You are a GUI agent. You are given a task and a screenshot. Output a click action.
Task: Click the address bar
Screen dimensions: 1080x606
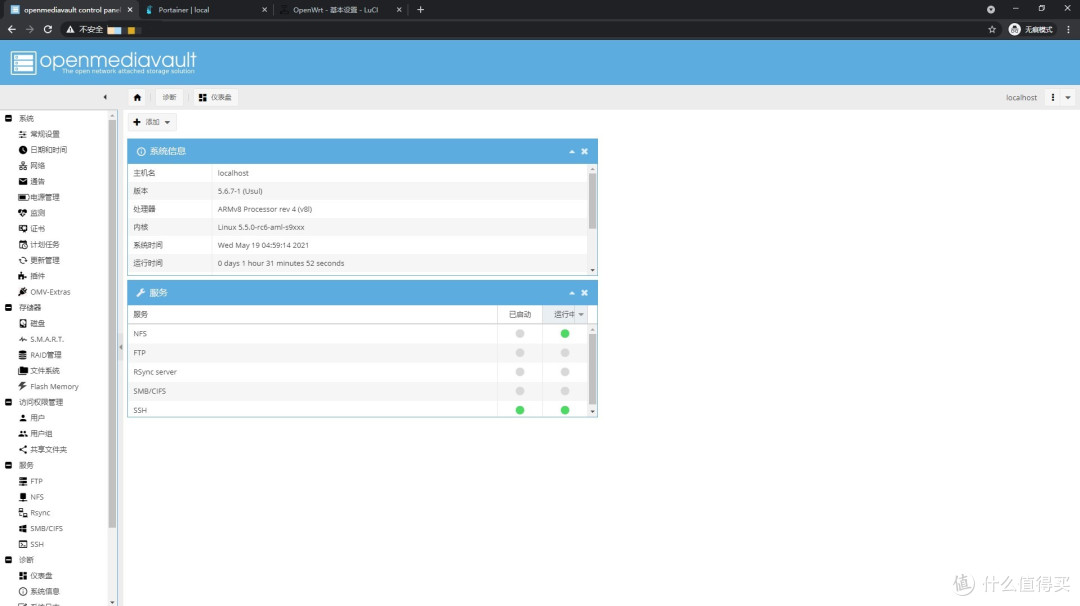tap(530, 30)
